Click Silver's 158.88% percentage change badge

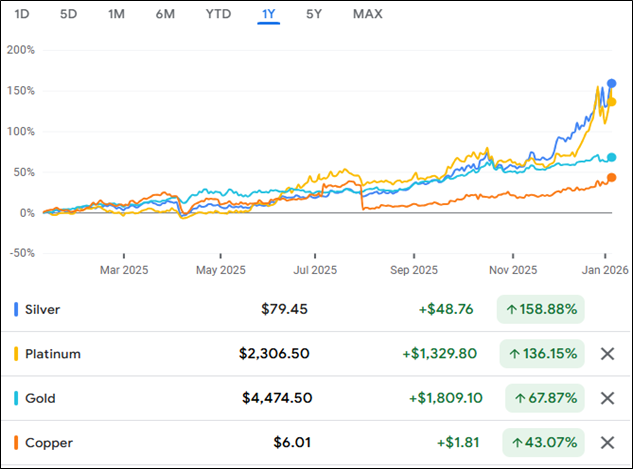tap(541, 310)
